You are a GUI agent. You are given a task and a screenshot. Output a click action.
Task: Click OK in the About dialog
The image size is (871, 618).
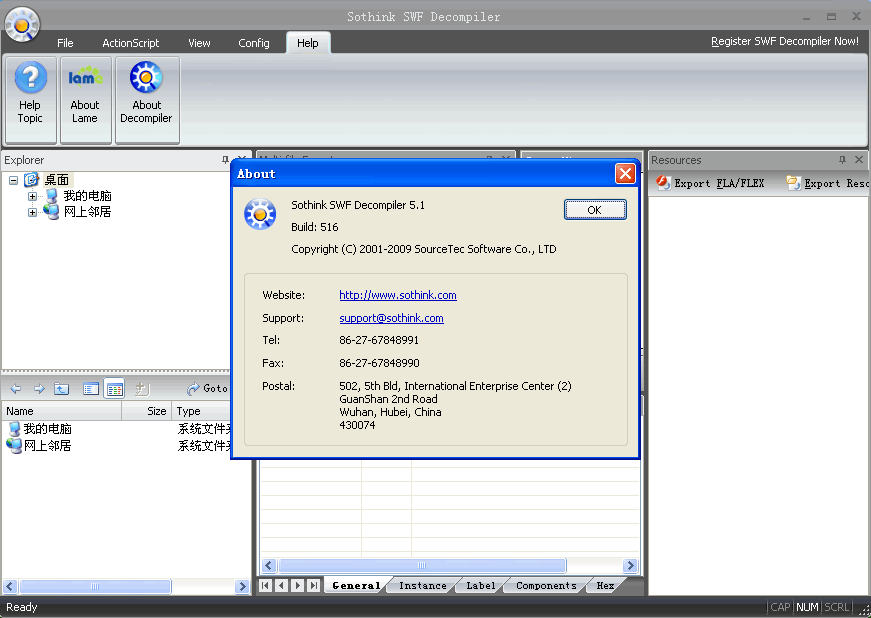pos(595,210)
